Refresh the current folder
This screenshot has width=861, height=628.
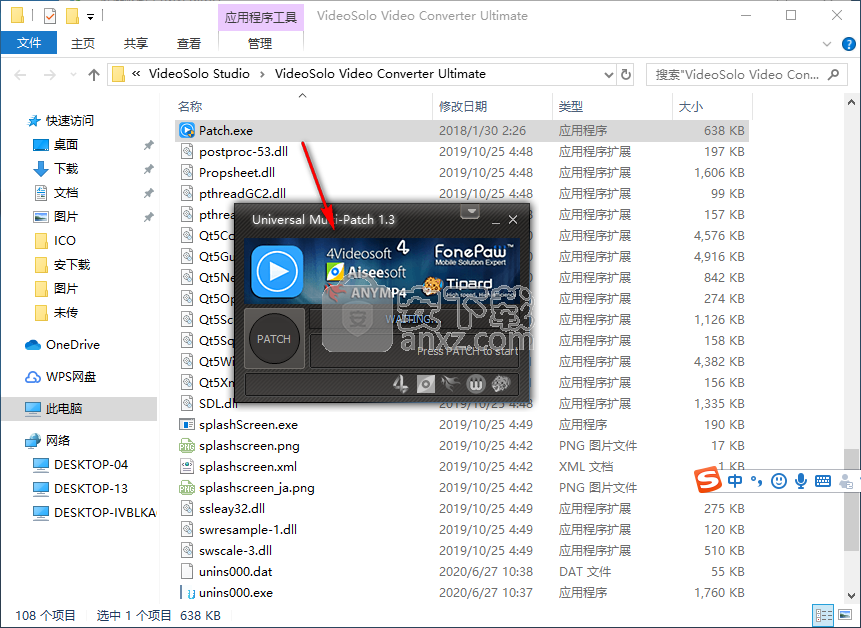pos(625,75)
